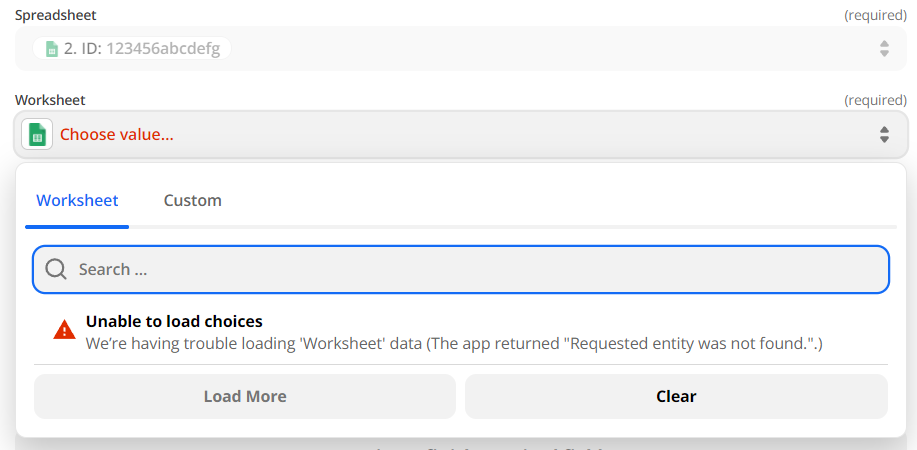Select the Worksheet tab
The image size is (917, 450).
tap(77, 200)
